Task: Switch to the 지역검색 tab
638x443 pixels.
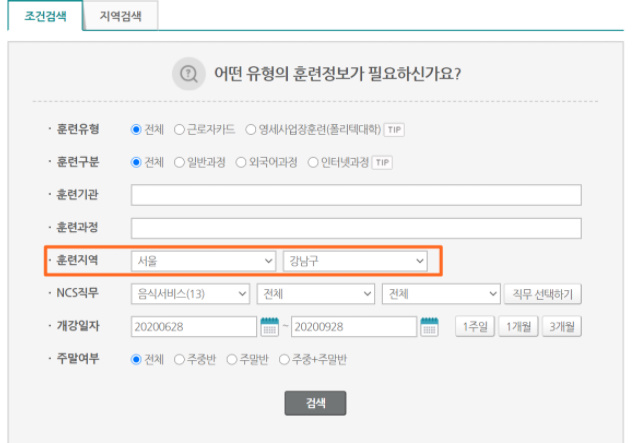Action: pyautogui.click(x=121, y=16)
